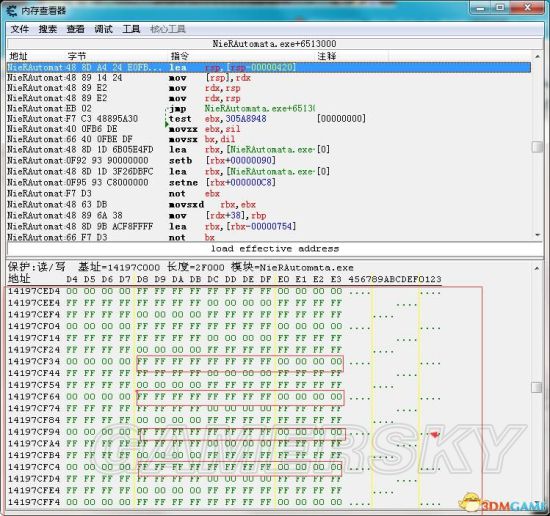The height and width of the screenshot is (516, 550).
Task: Open the 文件 menu
Action: pyautogui.click(x=20, y=29)
